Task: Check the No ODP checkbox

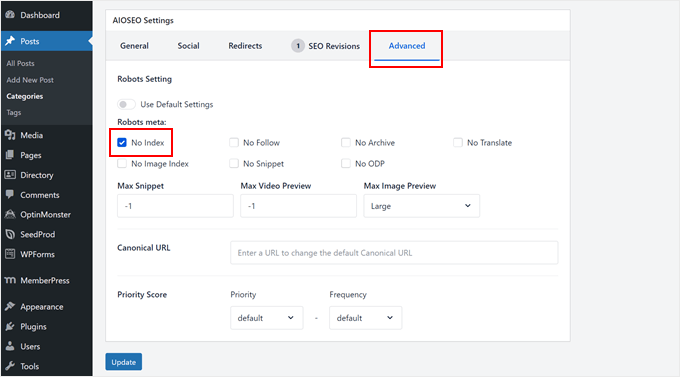Action: [x=346, y=163]
